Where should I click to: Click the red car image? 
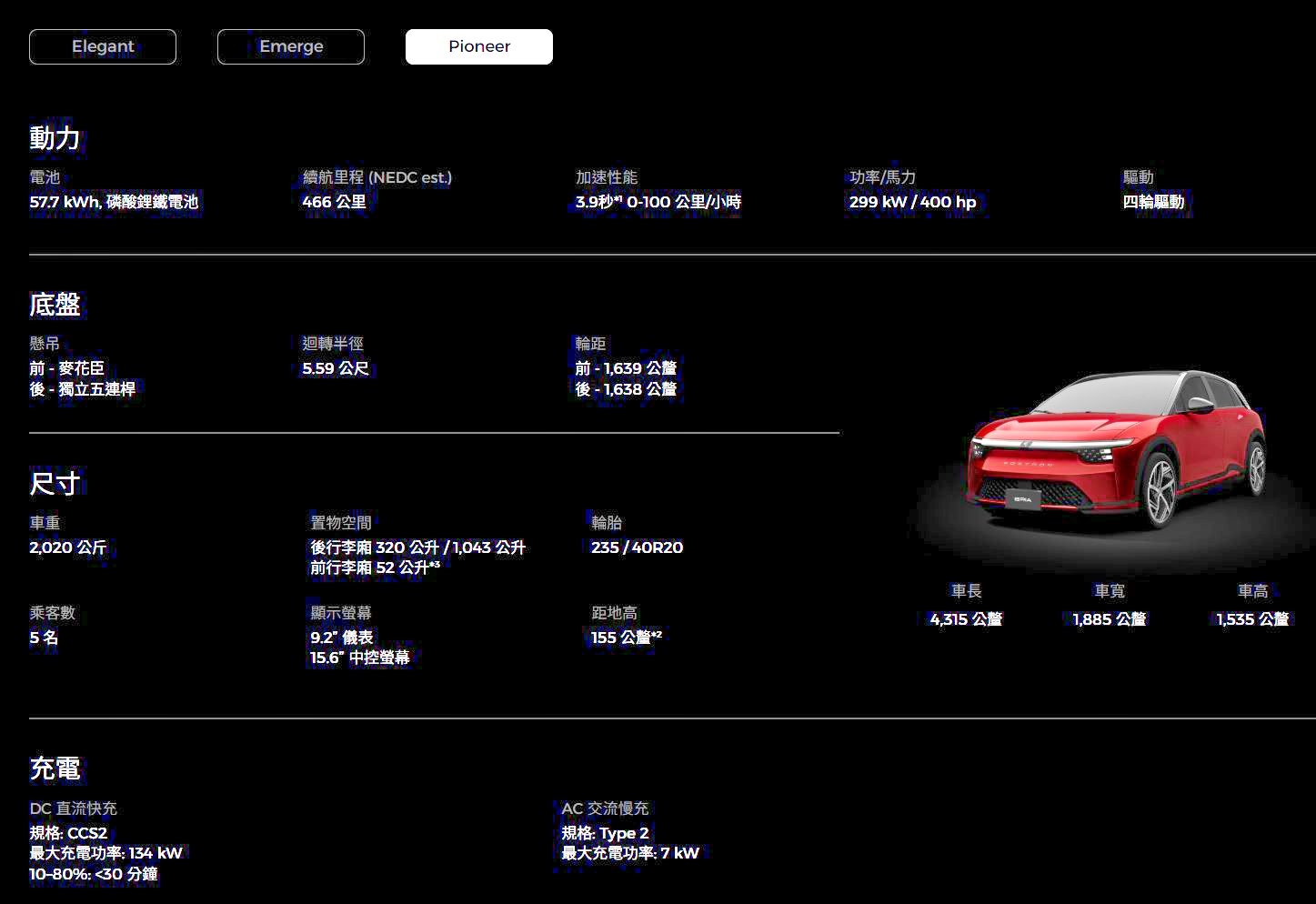point(1115,450)
